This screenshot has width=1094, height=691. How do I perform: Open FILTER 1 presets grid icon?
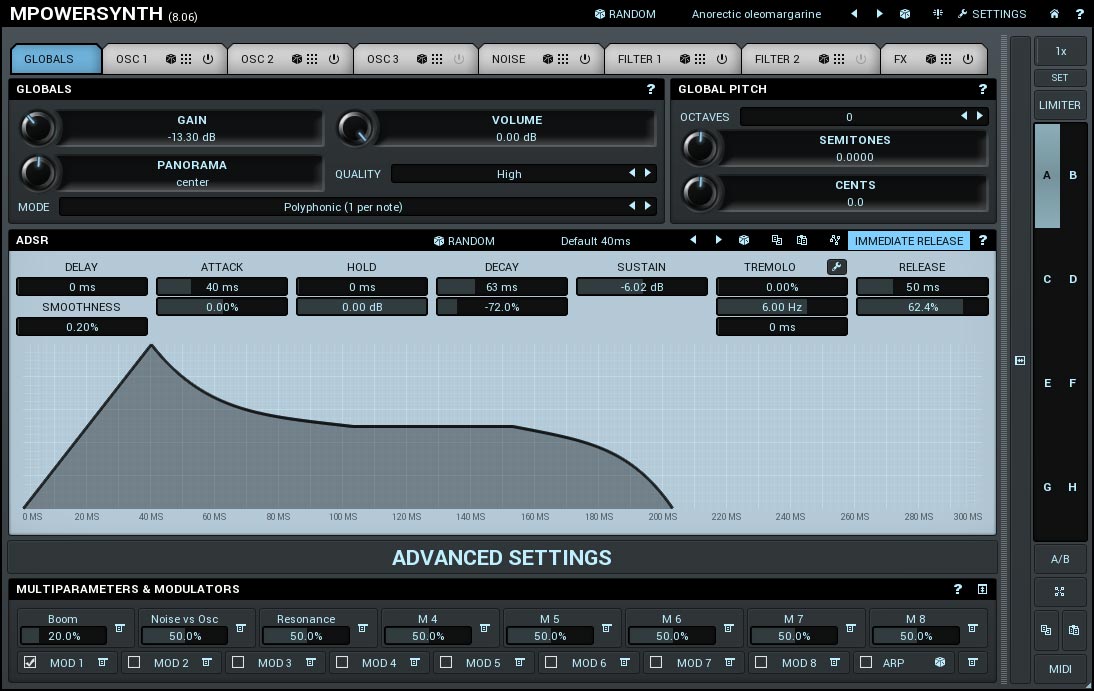(x=700, y=59)
